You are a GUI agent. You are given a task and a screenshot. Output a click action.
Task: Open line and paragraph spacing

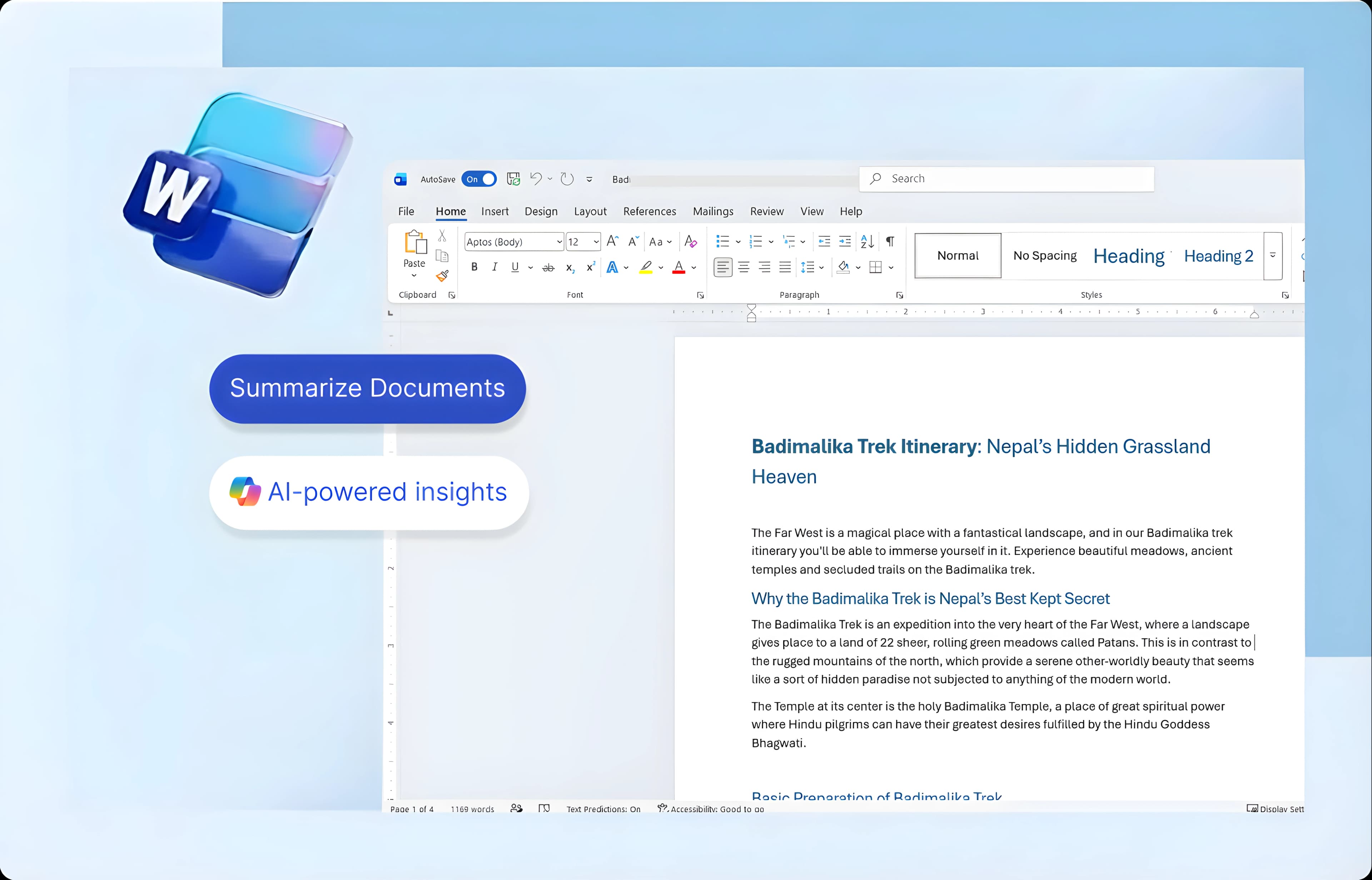[x=807, y=267]
